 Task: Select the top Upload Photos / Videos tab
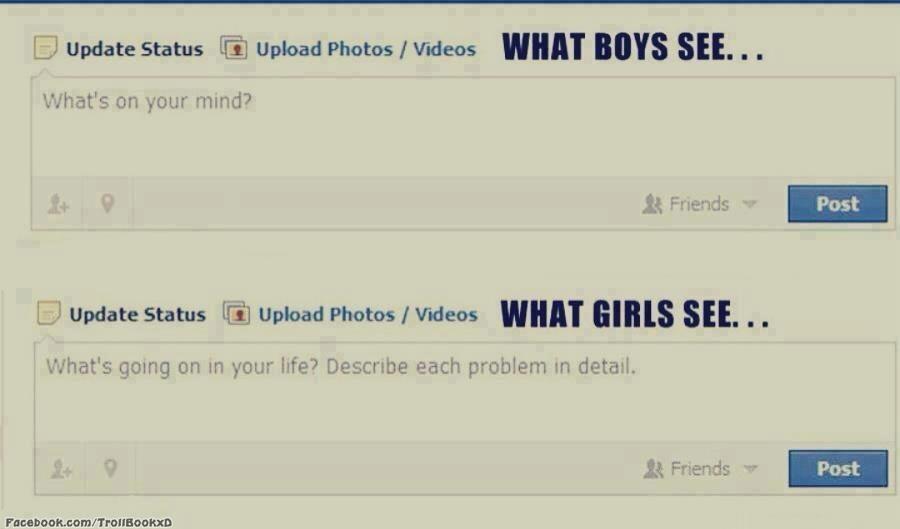tap(366, 49)
